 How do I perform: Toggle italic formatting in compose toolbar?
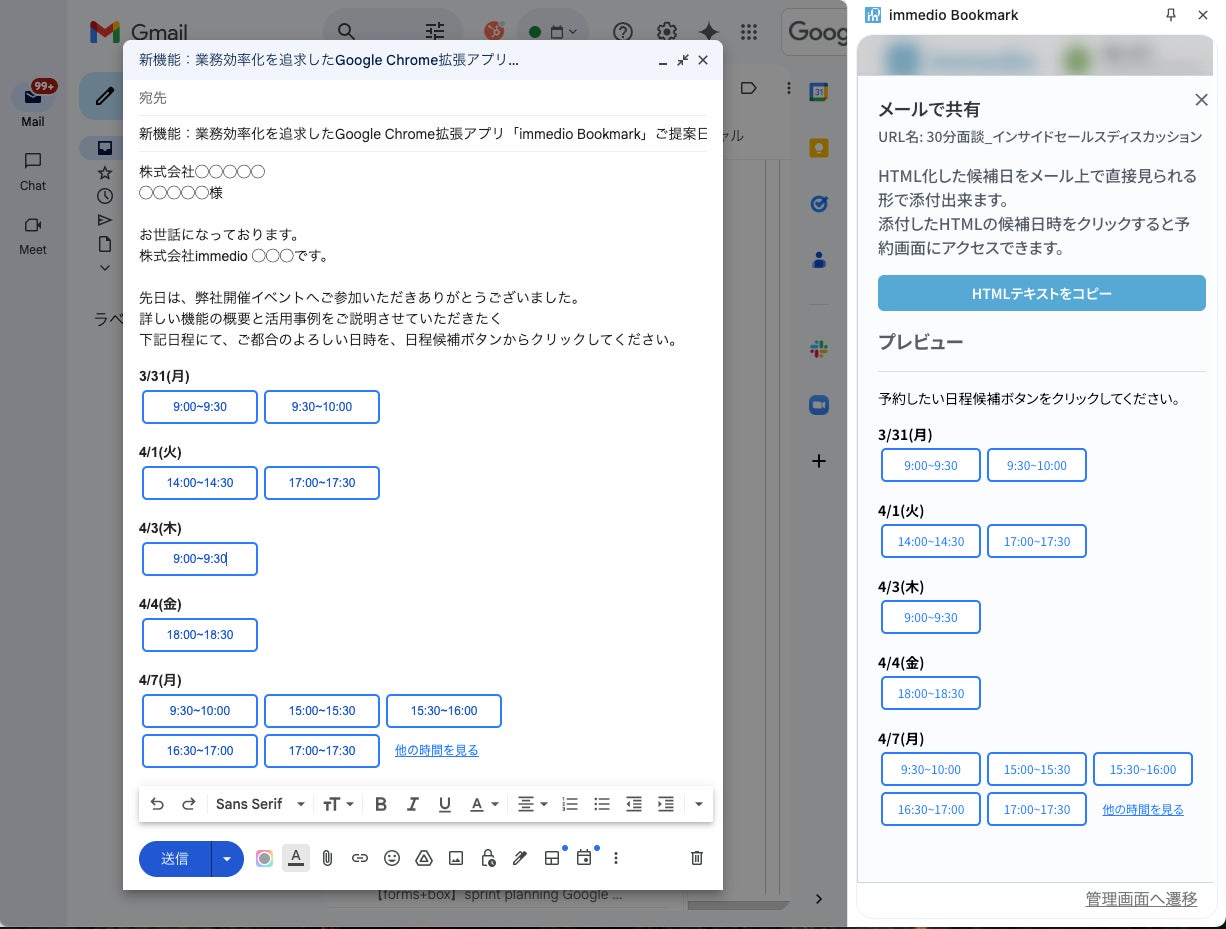coord(412,804)
